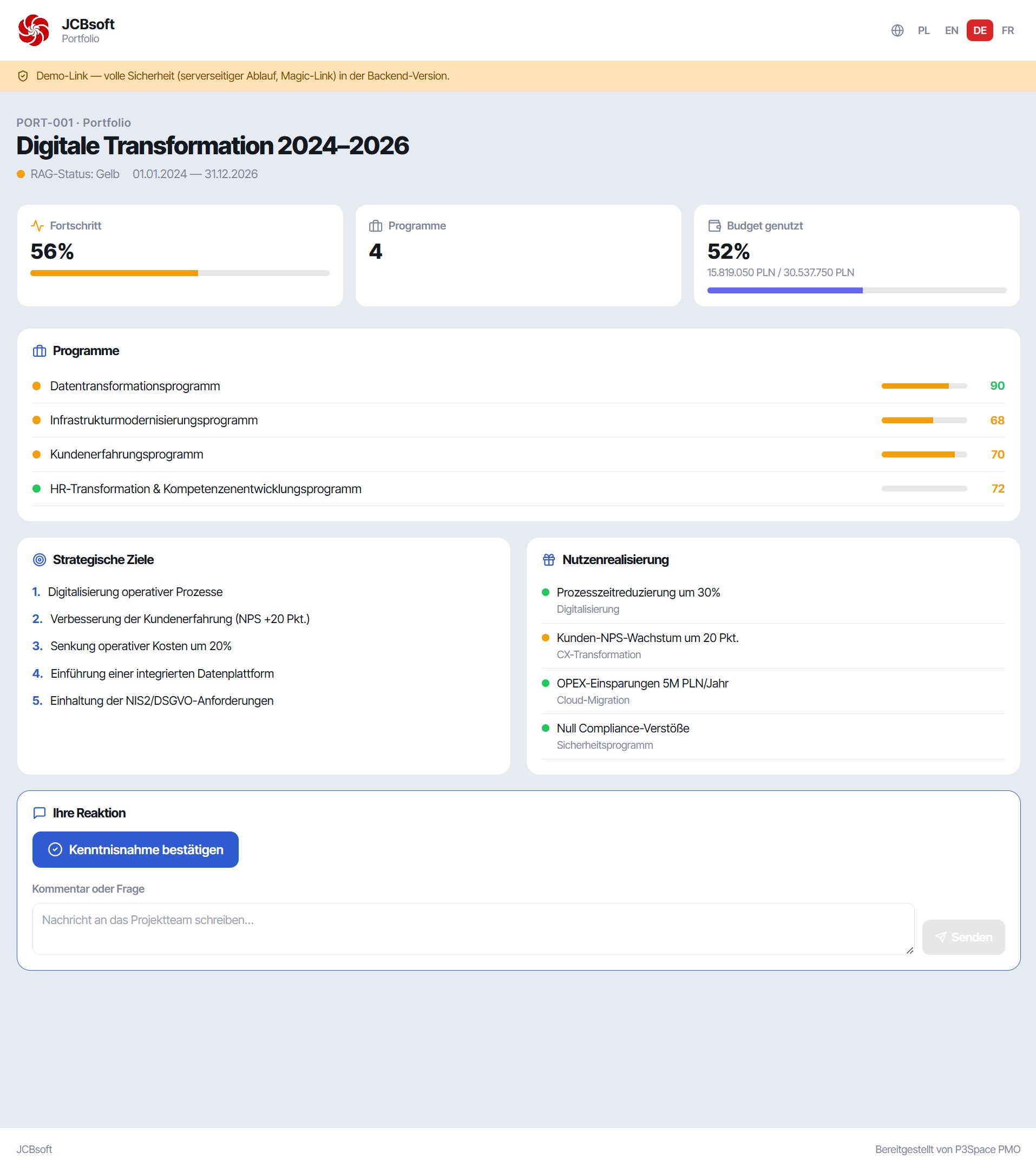Screen dimensions: 1036x1166
Task: Click green dot beside Prozesszeitreduzierung um 30%
Action: [x=546, y=592]
